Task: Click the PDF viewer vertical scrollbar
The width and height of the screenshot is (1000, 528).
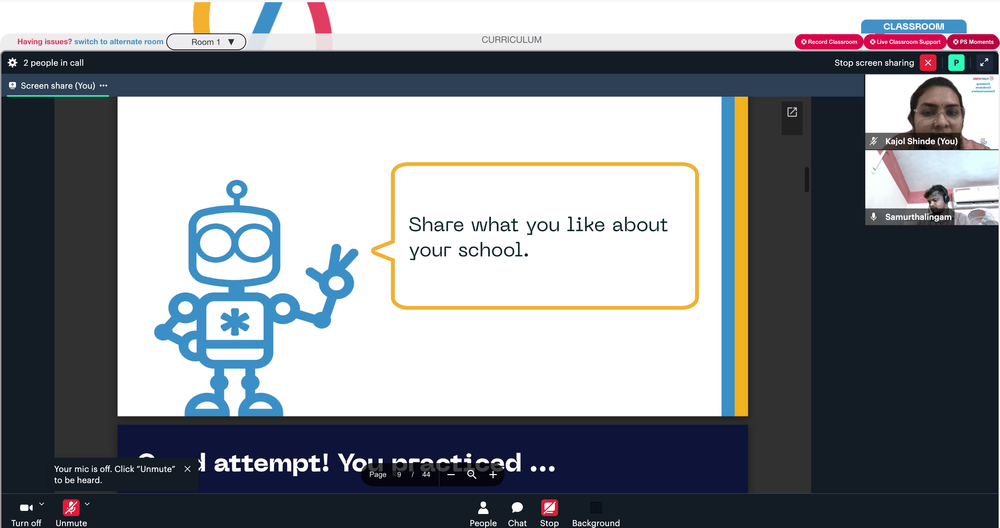Action: 807,179
